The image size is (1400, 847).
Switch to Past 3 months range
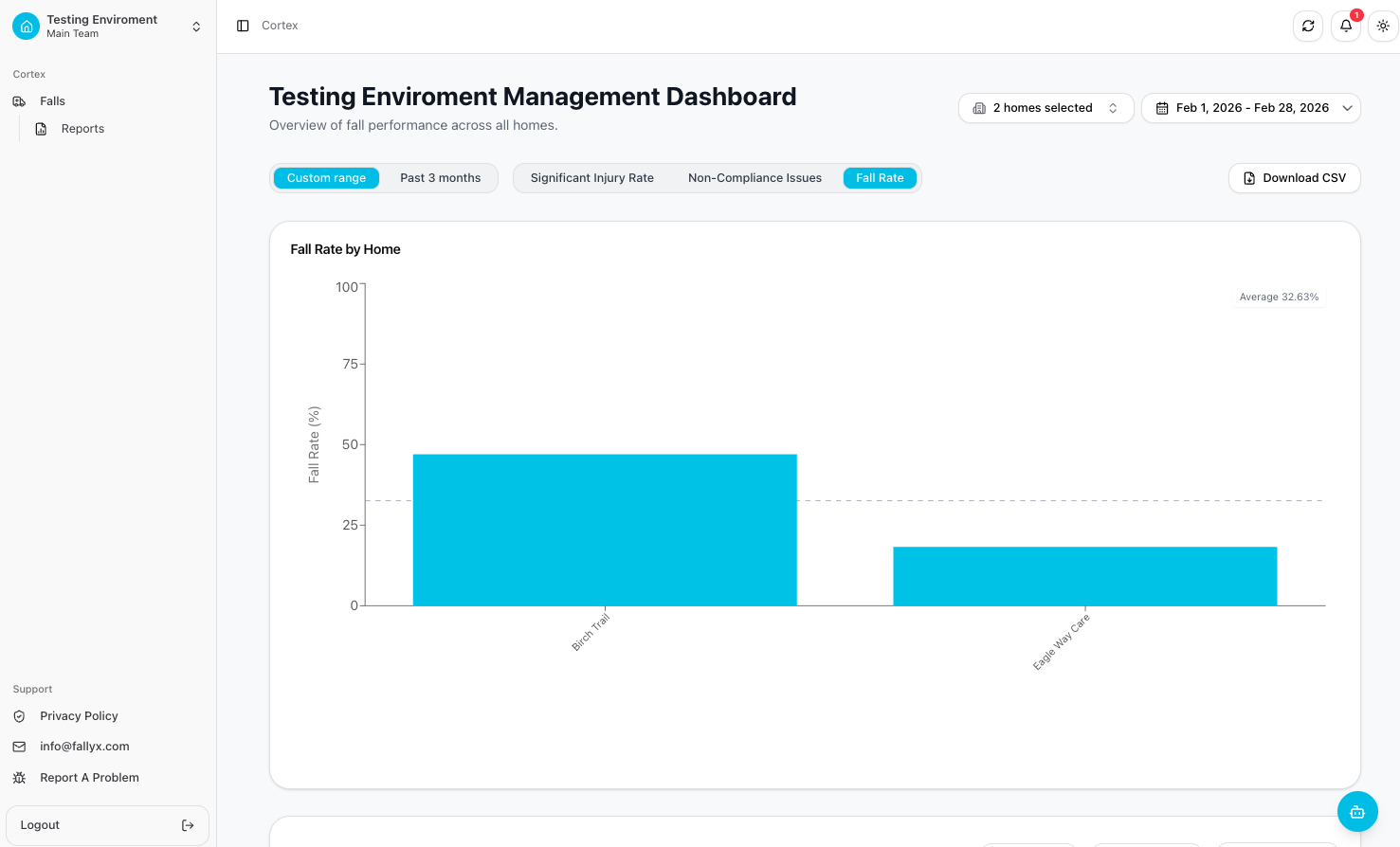coord(440,178)
